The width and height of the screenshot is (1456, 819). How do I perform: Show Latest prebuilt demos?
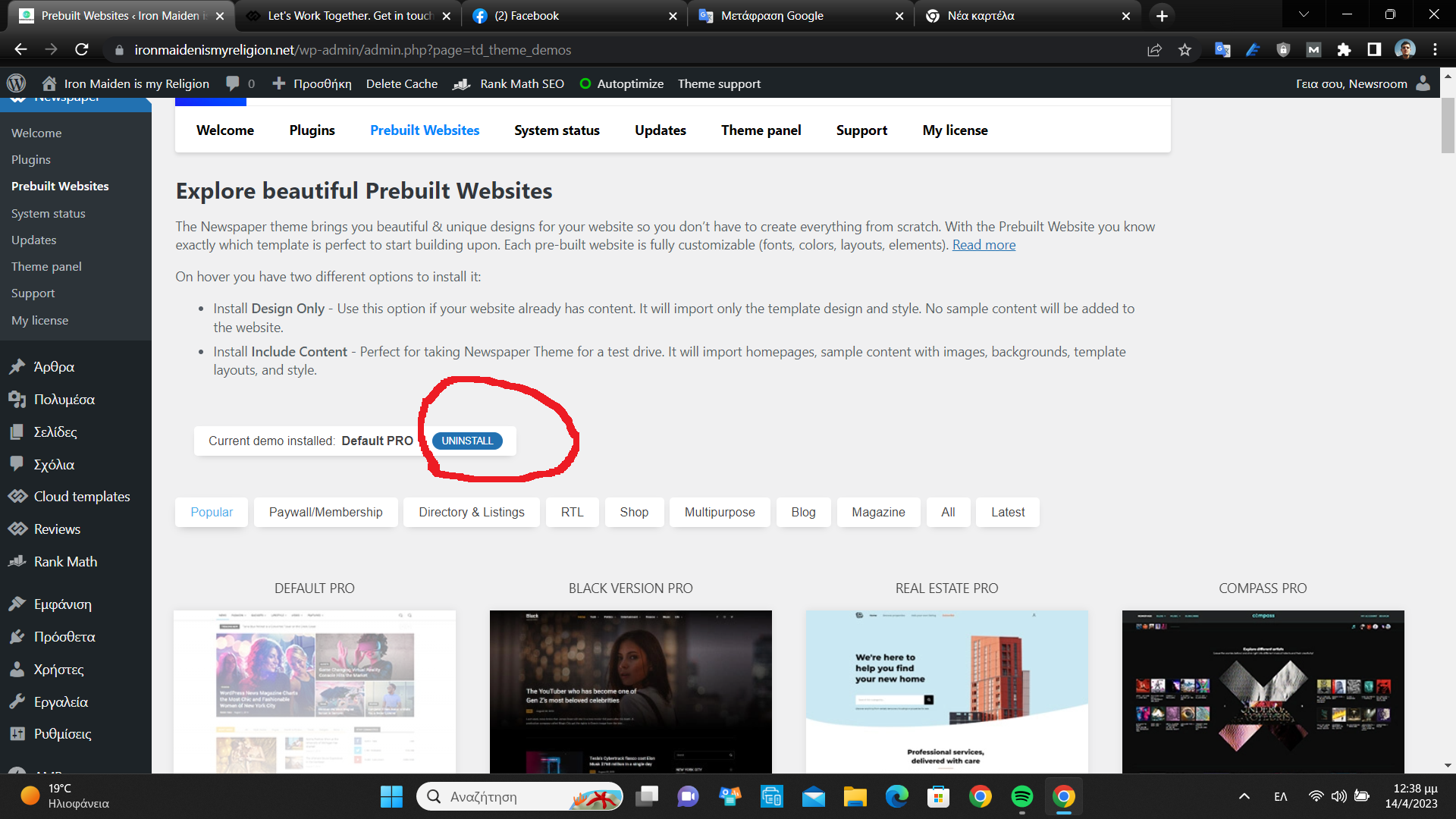[x=1008, y=512]
